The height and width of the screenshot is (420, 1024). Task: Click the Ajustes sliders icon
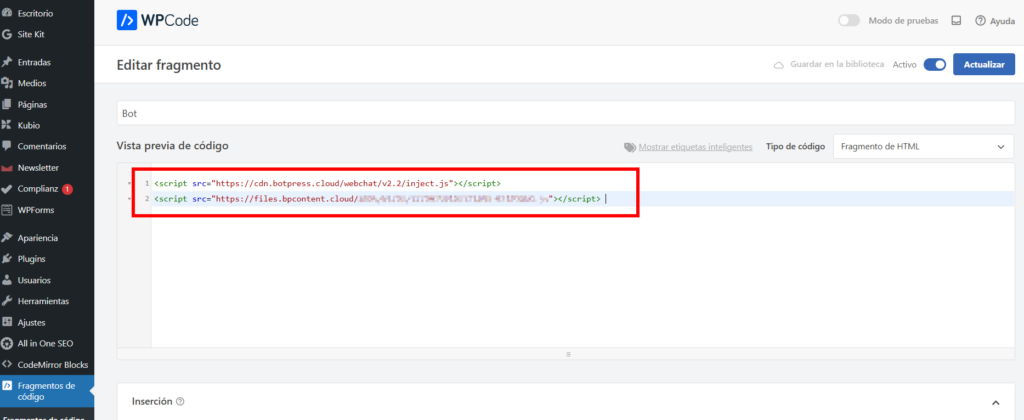coord(7,322)
